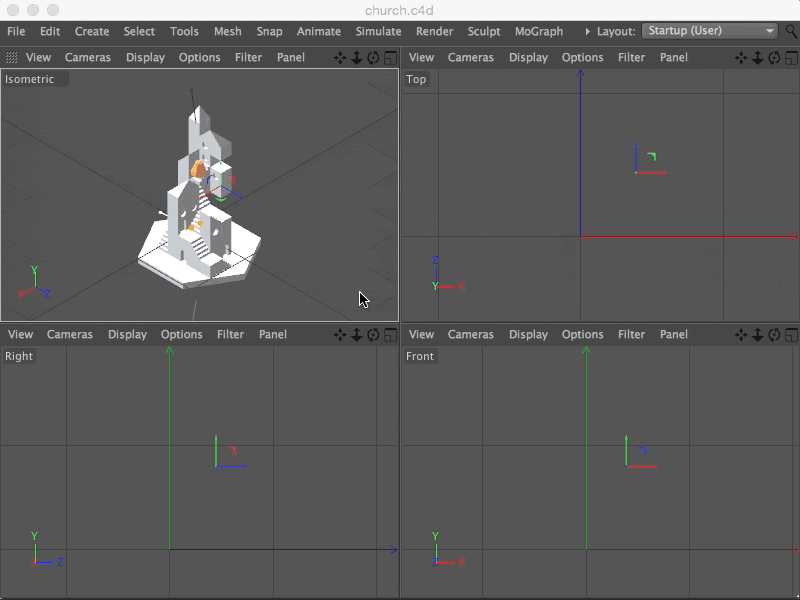
Task: Click the rotate camera icon in the Top viewport
Action: point(772,57)
